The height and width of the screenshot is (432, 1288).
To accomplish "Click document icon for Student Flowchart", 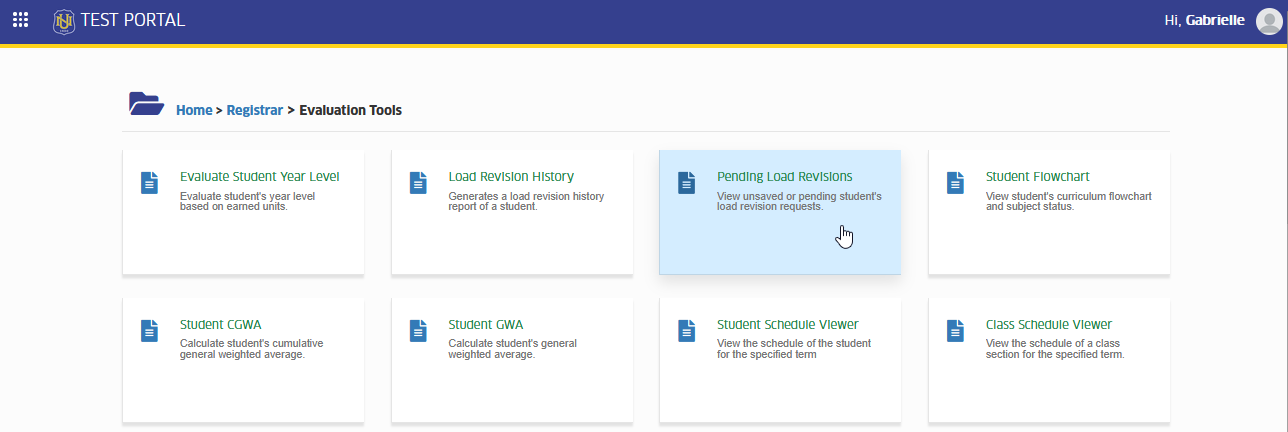I will [x=955, y=183].
